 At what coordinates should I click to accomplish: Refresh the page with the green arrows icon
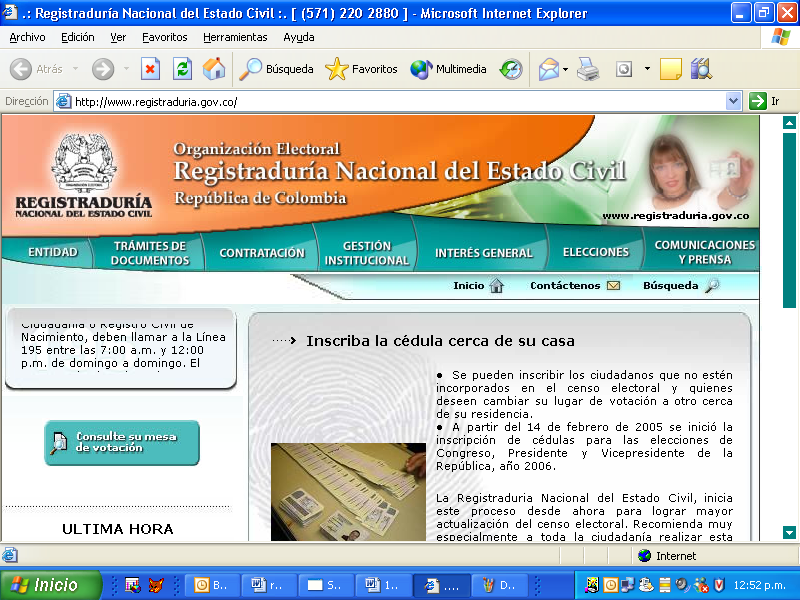pyautogui.click(x=182, y=69)
